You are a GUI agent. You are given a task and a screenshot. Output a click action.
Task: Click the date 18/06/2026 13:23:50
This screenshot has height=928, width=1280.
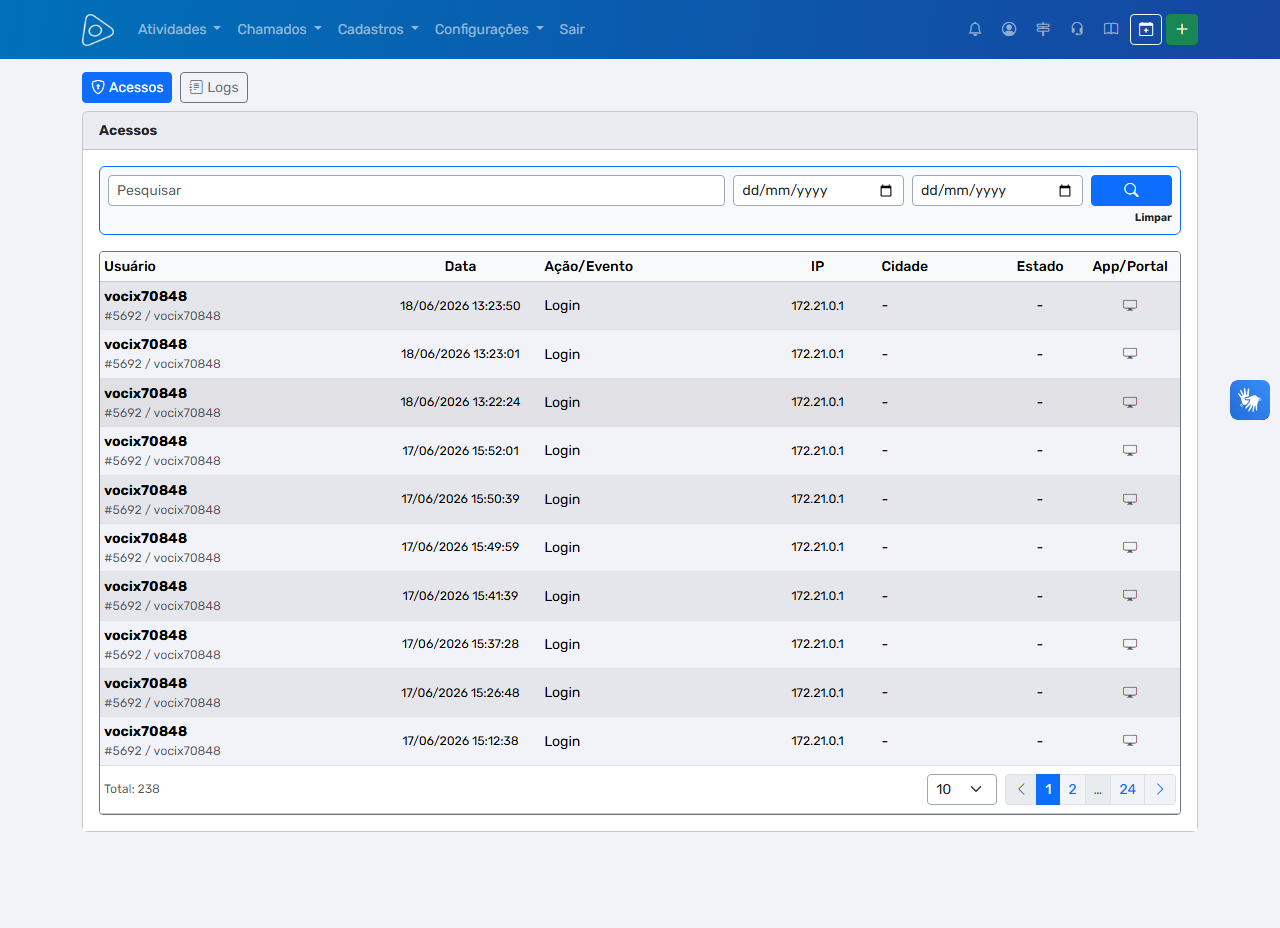(x=460, y=306)
